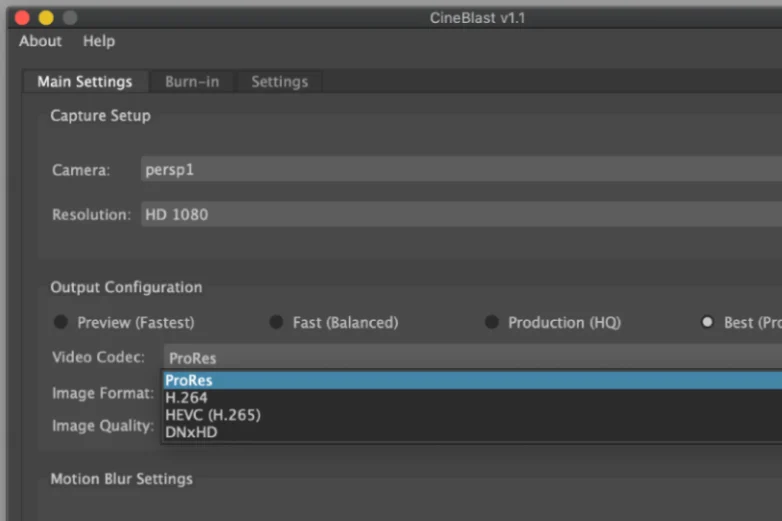This screenshot has height=521, width=782.
Task: Select the DNxHD codec option
Action: click(191, 432)
